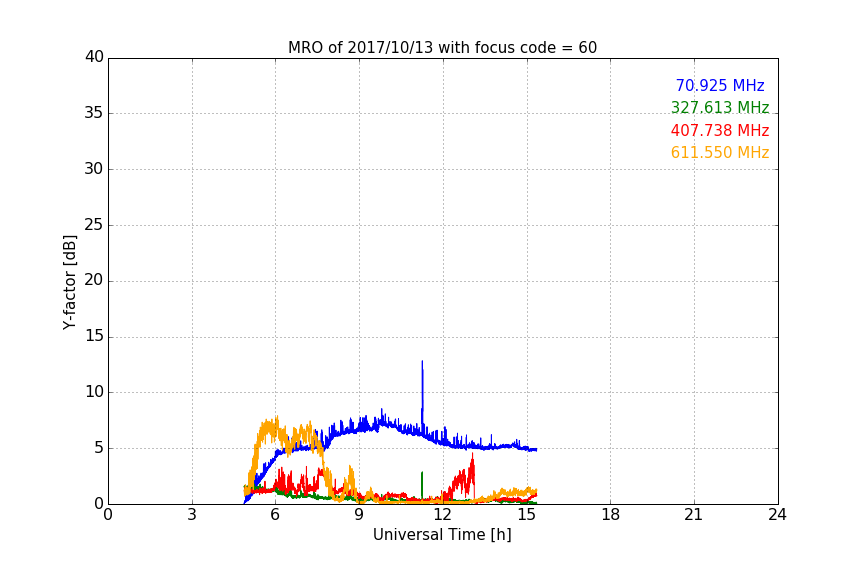Click the y-axis tick label '10'
The width and height of the screenshot is (864, 576).
click(x=94, y=392)
